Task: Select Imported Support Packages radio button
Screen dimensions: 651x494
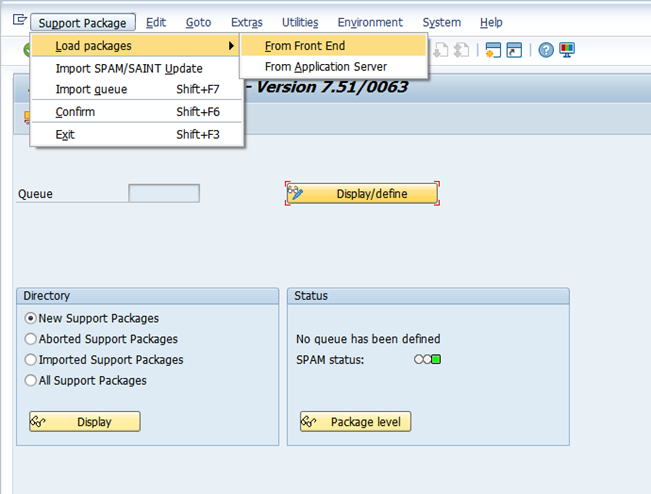Action: pos(30,359)
